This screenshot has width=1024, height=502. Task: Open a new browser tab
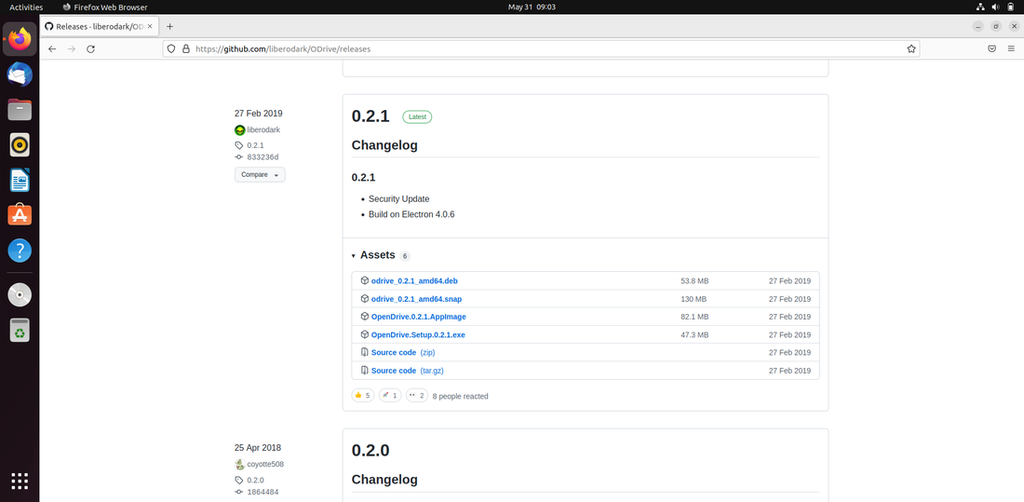coord(170,27)
